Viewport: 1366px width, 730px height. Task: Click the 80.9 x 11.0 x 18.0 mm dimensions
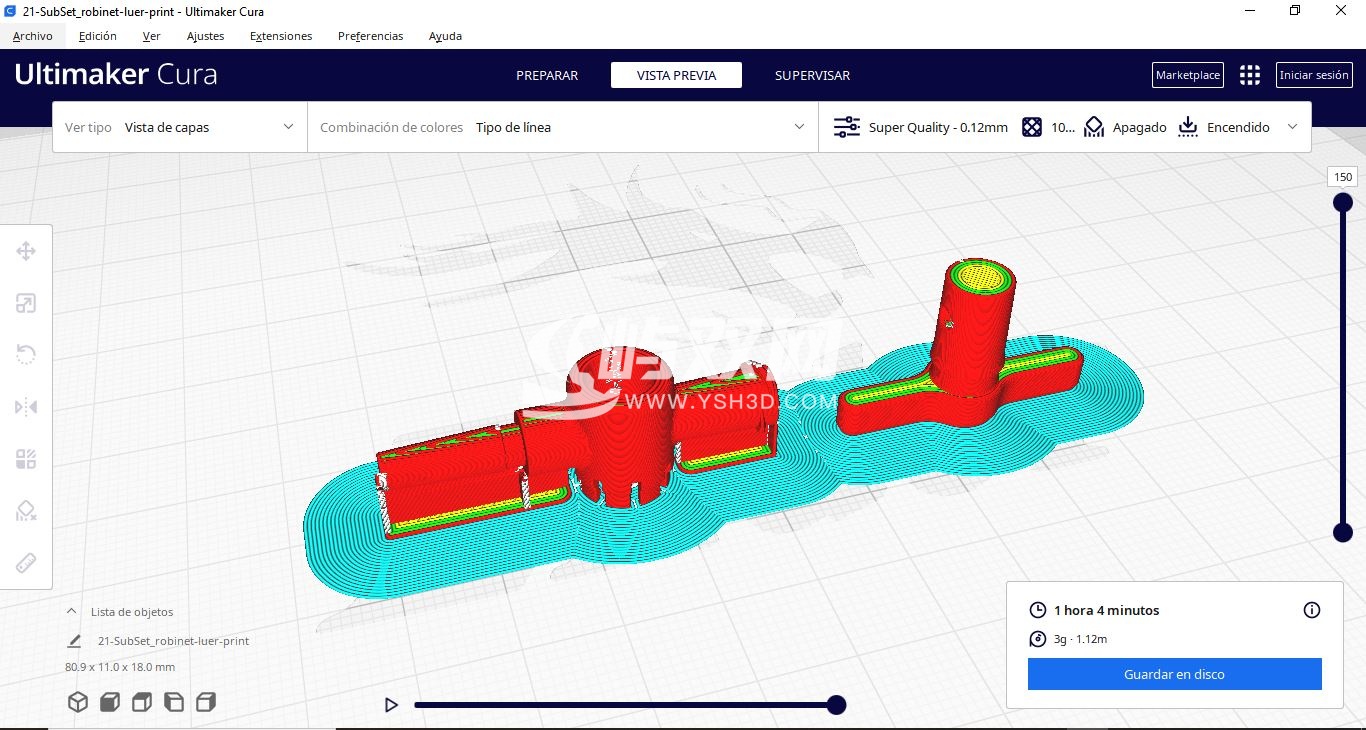[120, 667]
